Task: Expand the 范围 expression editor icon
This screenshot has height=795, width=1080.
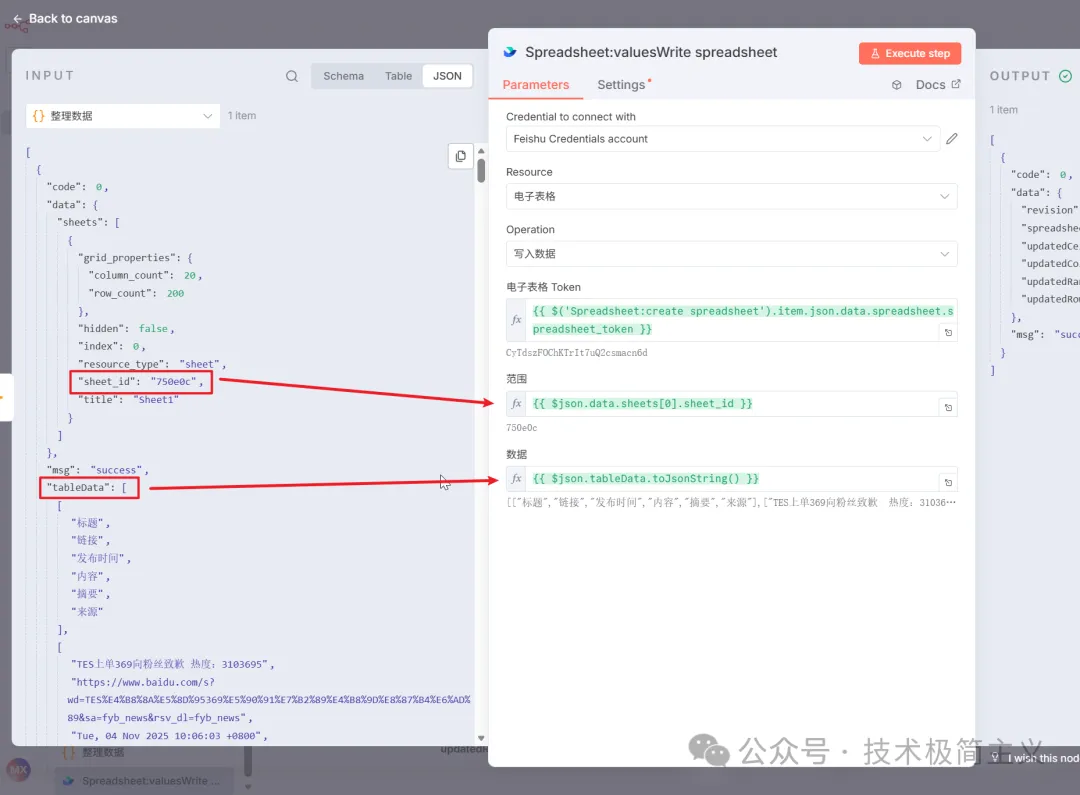Action: coord(948,407)
